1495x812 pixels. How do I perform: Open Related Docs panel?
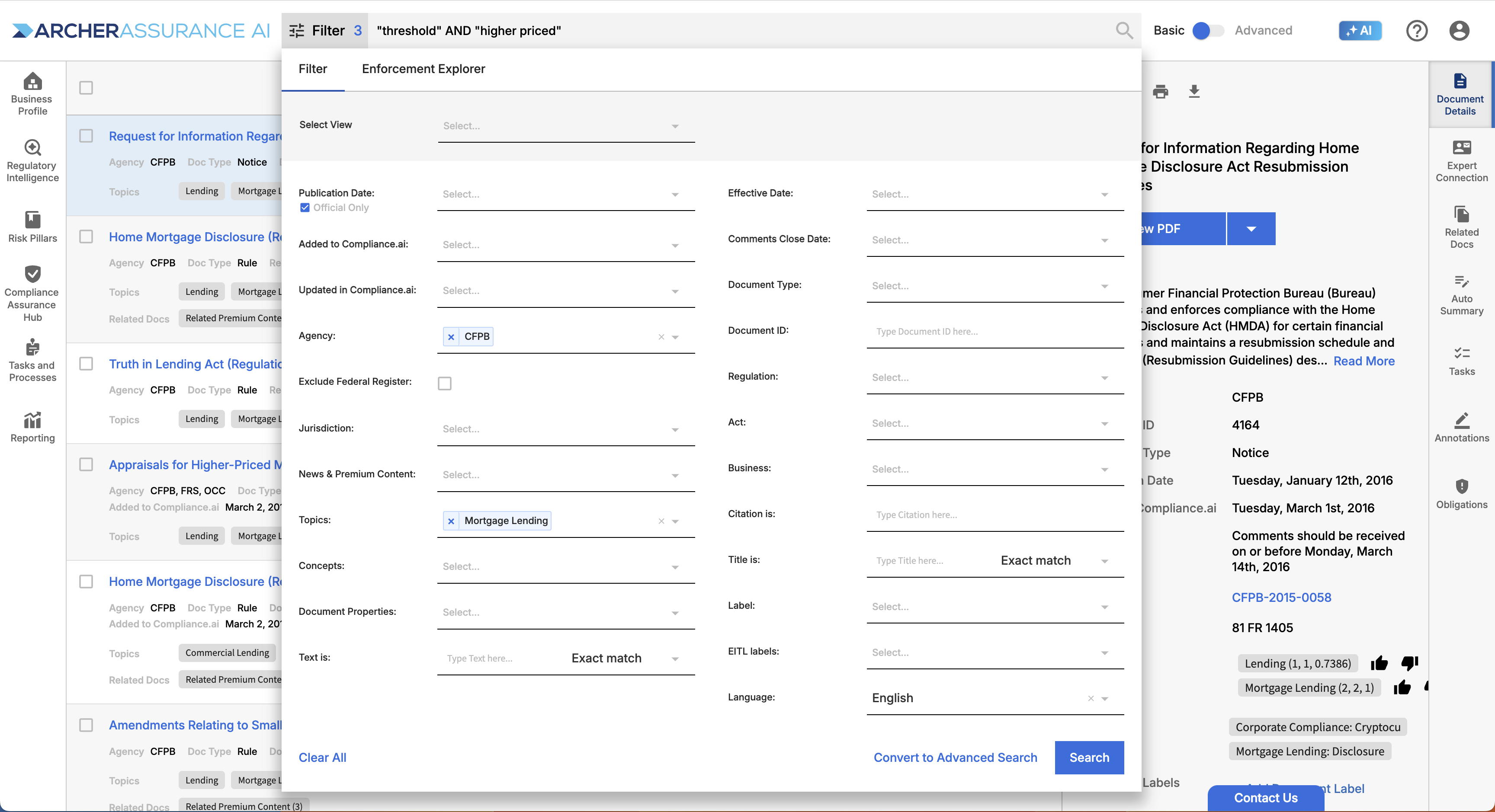coord(1461,227)
